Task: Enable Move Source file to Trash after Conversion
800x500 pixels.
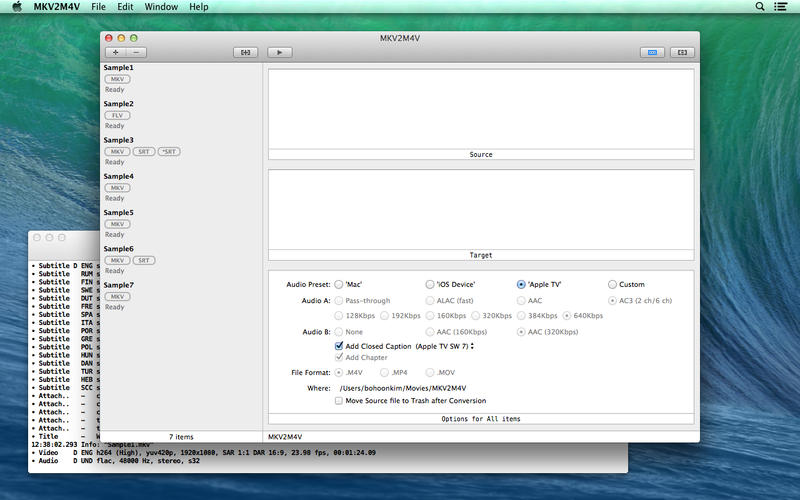Action: coord(339,401)
